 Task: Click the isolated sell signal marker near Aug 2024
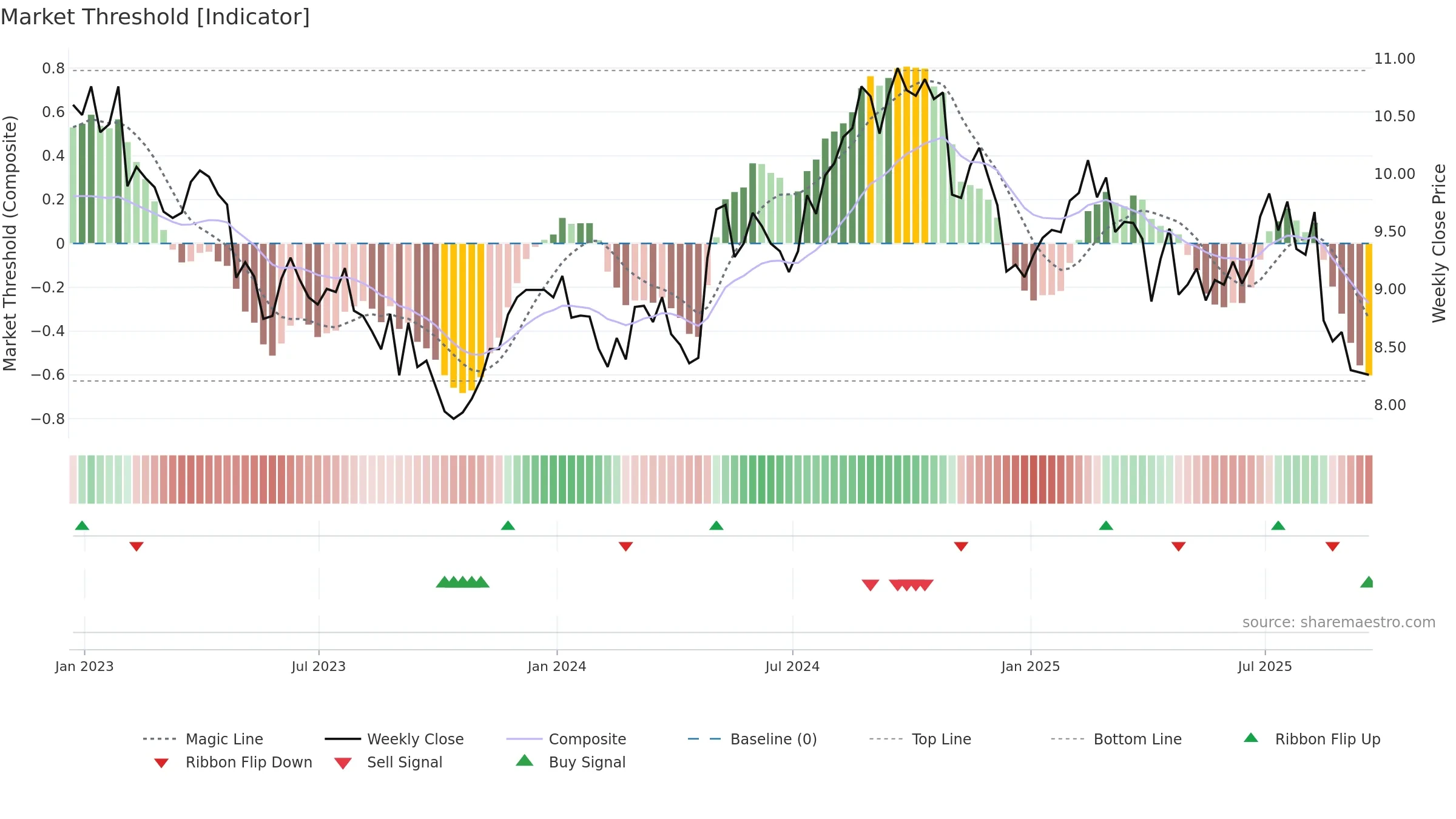(x=871, y=585)
